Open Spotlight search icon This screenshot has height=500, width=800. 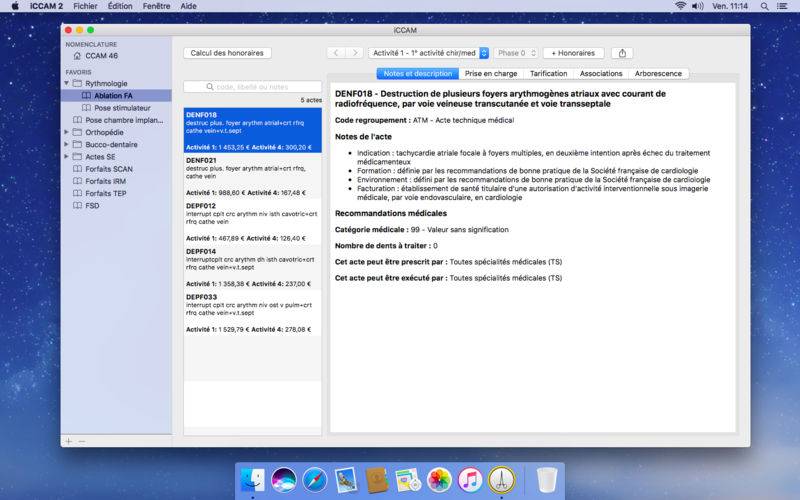[x=764, y=6]
